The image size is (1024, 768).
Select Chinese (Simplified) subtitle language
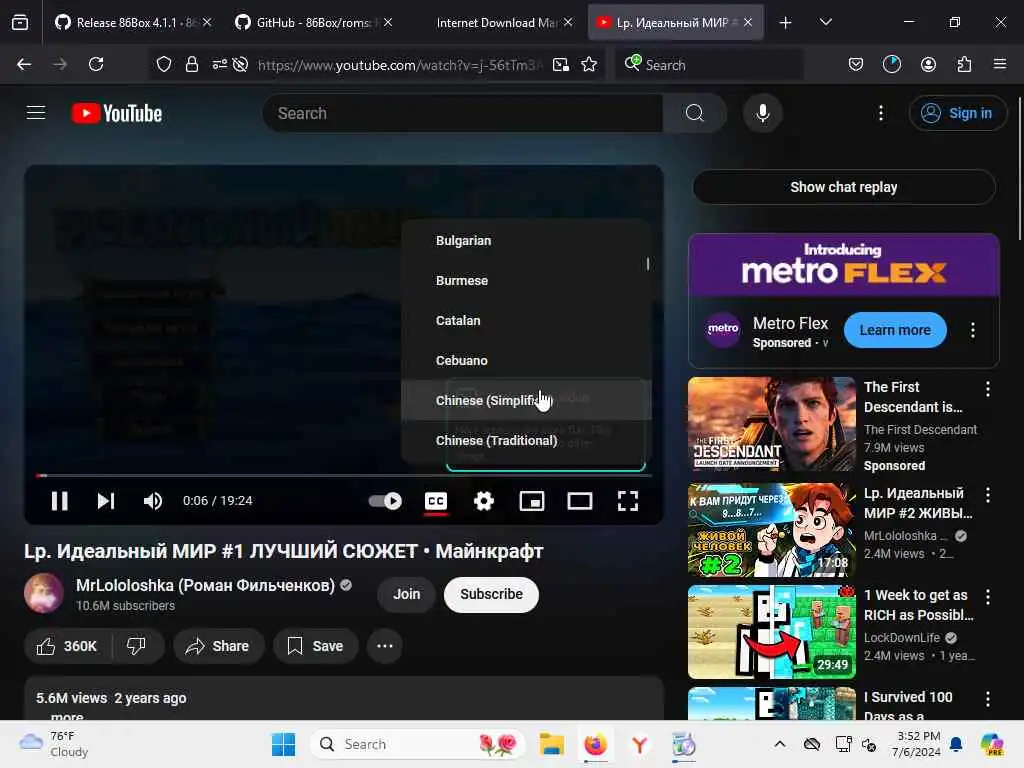tap(526, 400)
